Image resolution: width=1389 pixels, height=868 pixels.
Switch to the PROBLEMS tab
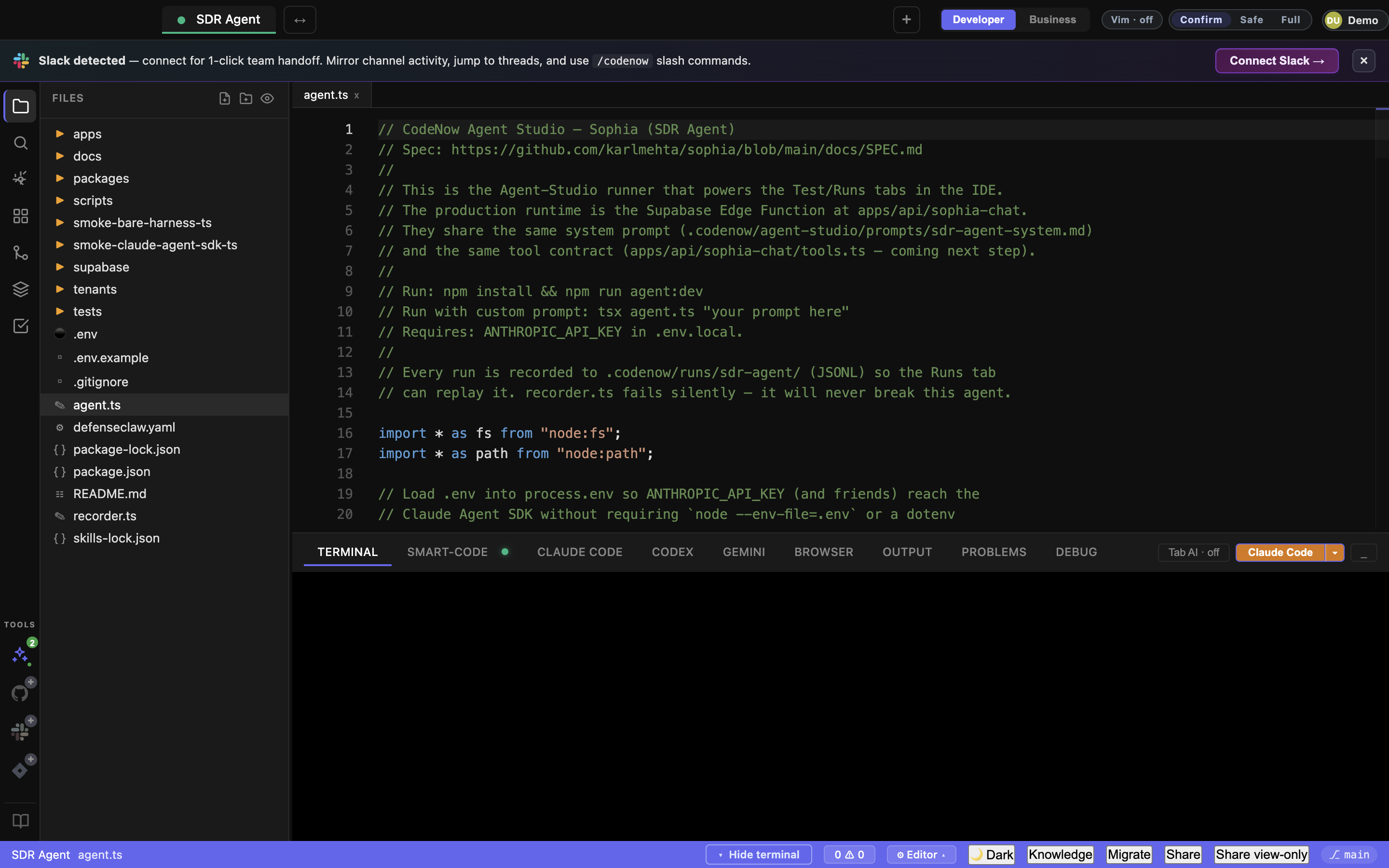click(994, 552)
